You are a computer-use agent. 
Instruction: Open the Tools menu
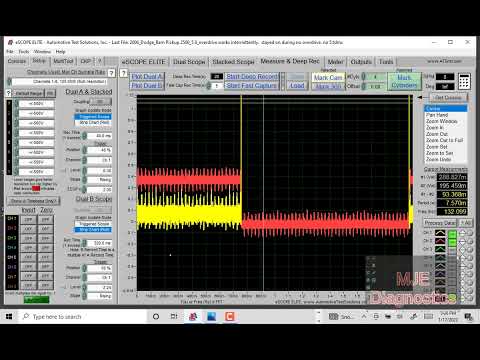[x=24, y=52]
